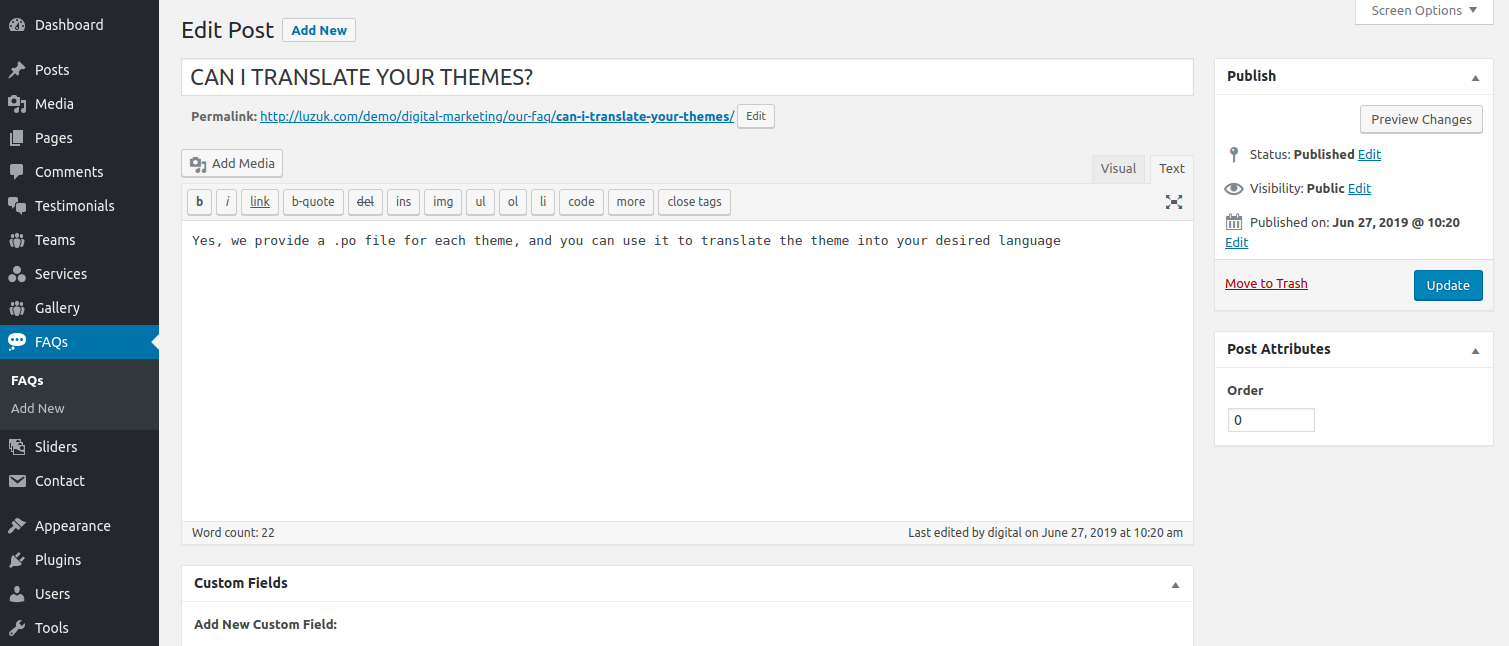Viewport: 1509px width, 646px height.
Task: Collapse the Post Attributes panel
Action: pyautogui.click(x=1475, y=350)
